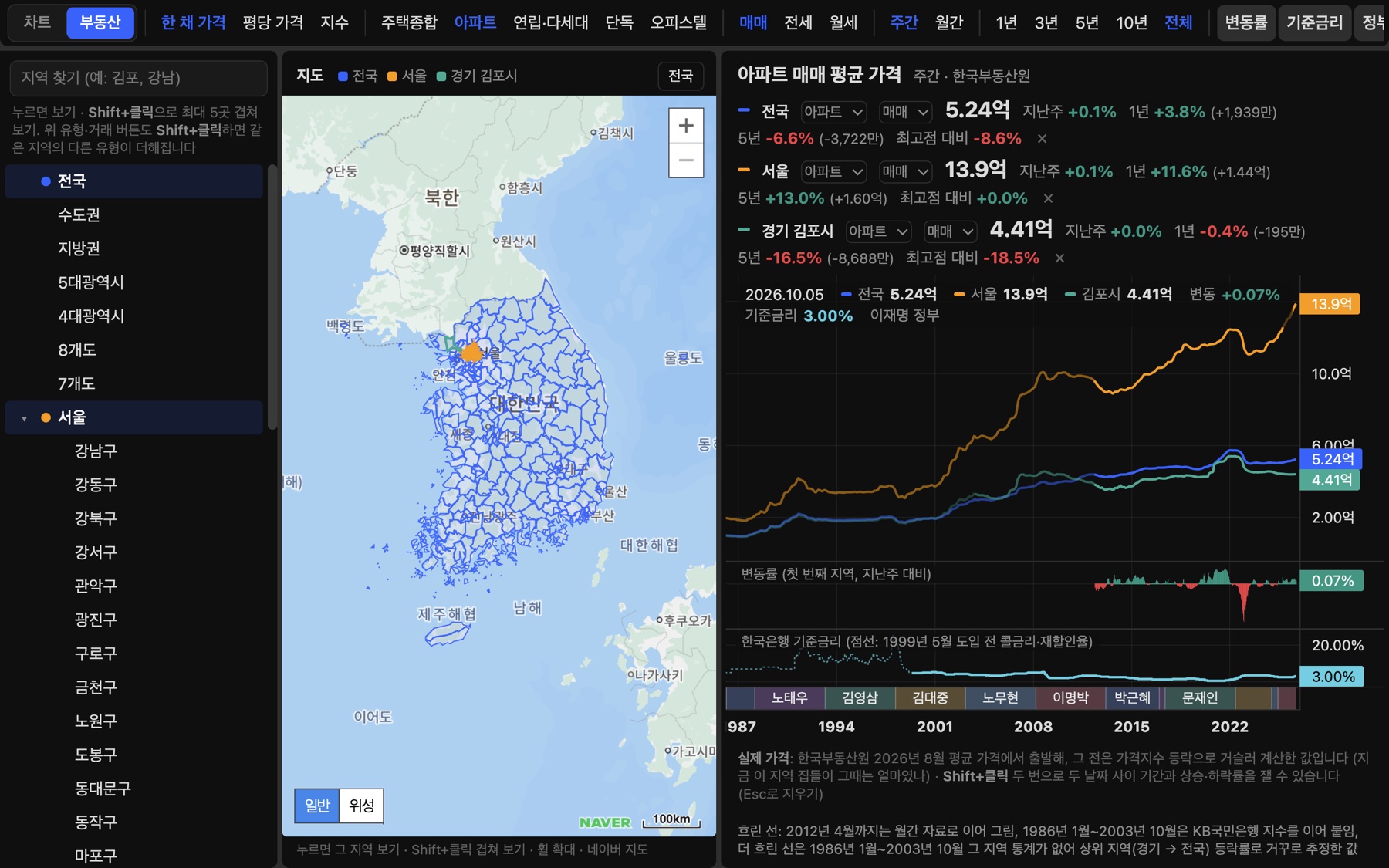
Task: Set range to 1년
Action: click(x=1006, y=22)
